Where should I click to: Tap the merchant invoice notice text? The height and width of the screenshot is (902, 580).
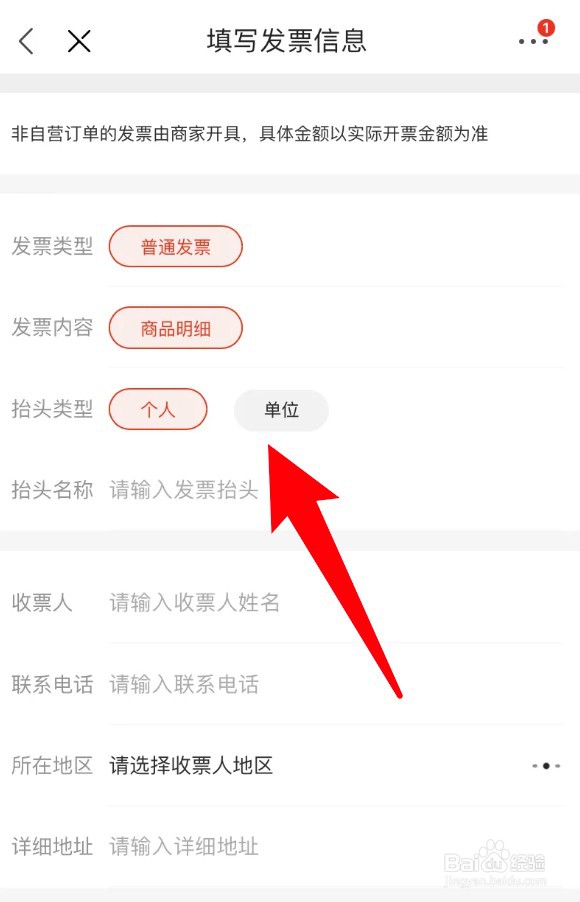point(250,134)
